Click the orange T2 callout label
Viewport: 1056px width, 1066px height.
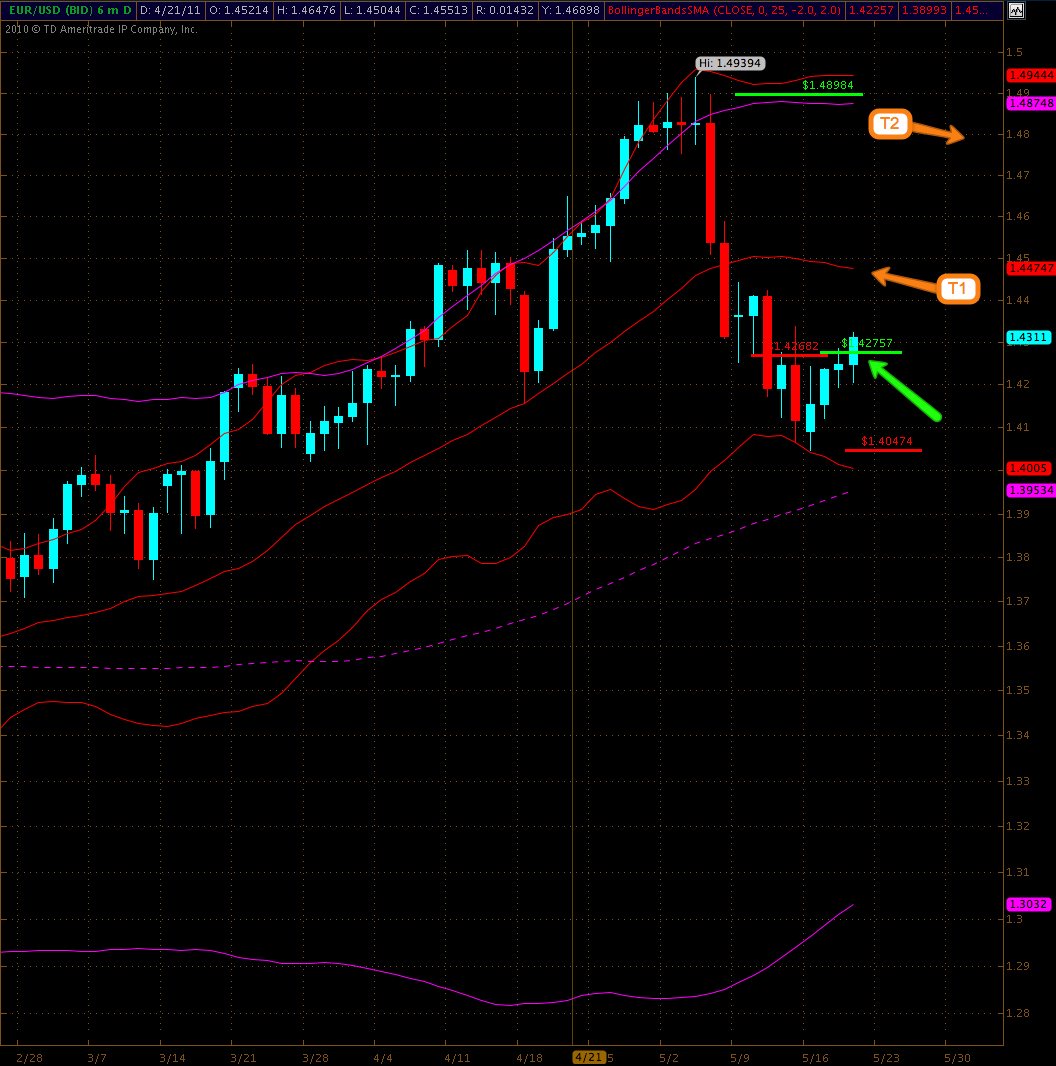click(x=890, y=124)
